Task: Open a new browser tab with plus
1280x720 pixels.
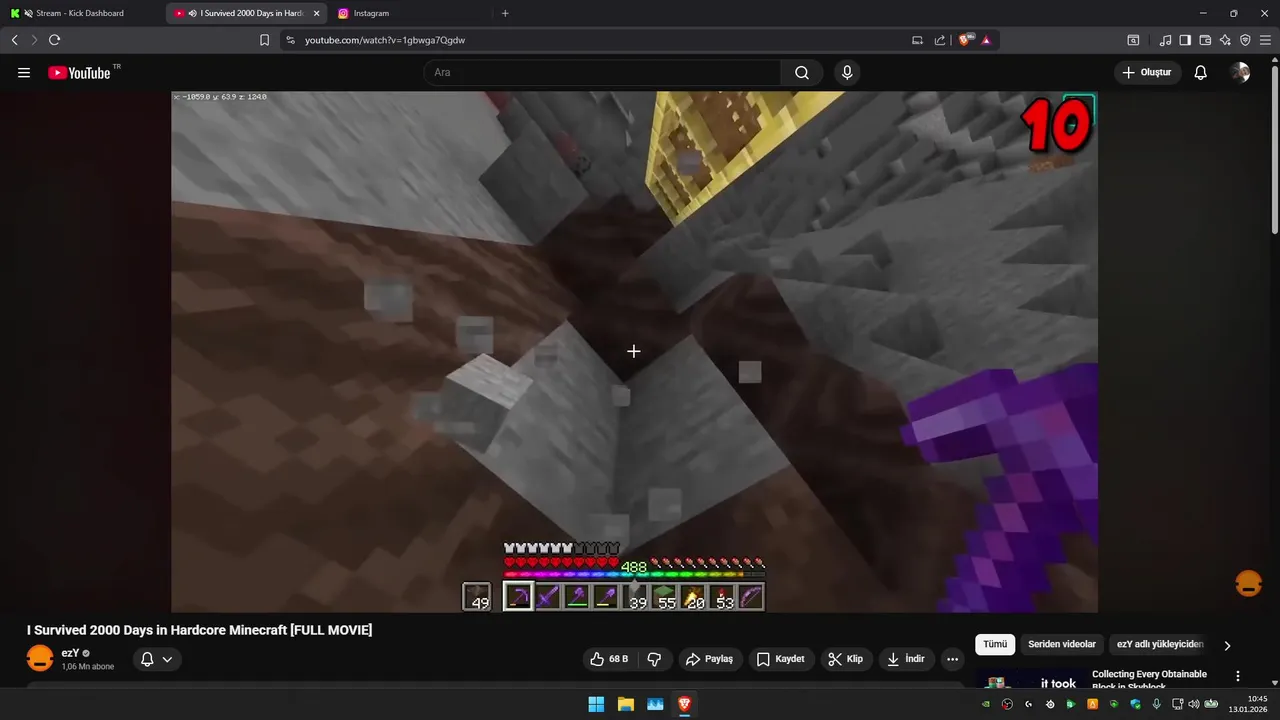Action: (505, 13)
